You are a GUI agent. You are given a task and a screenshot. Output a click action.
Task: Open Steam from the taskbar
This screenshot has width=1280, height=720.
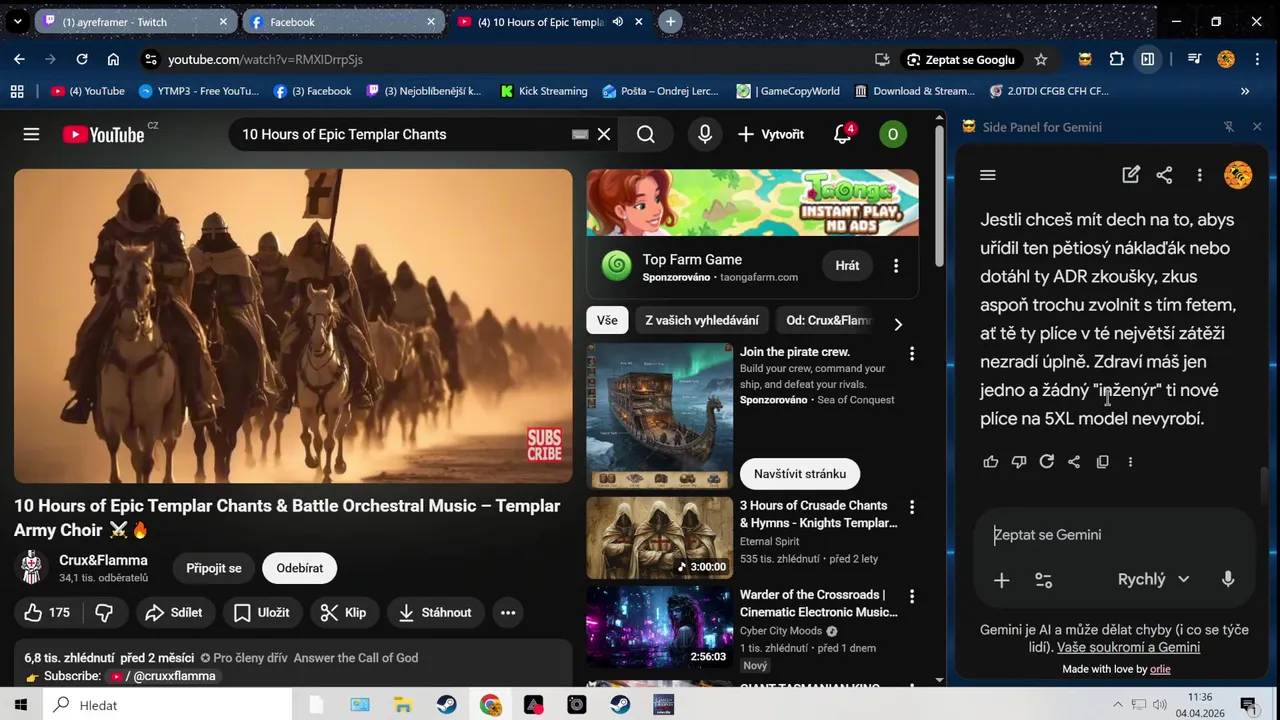446,705
